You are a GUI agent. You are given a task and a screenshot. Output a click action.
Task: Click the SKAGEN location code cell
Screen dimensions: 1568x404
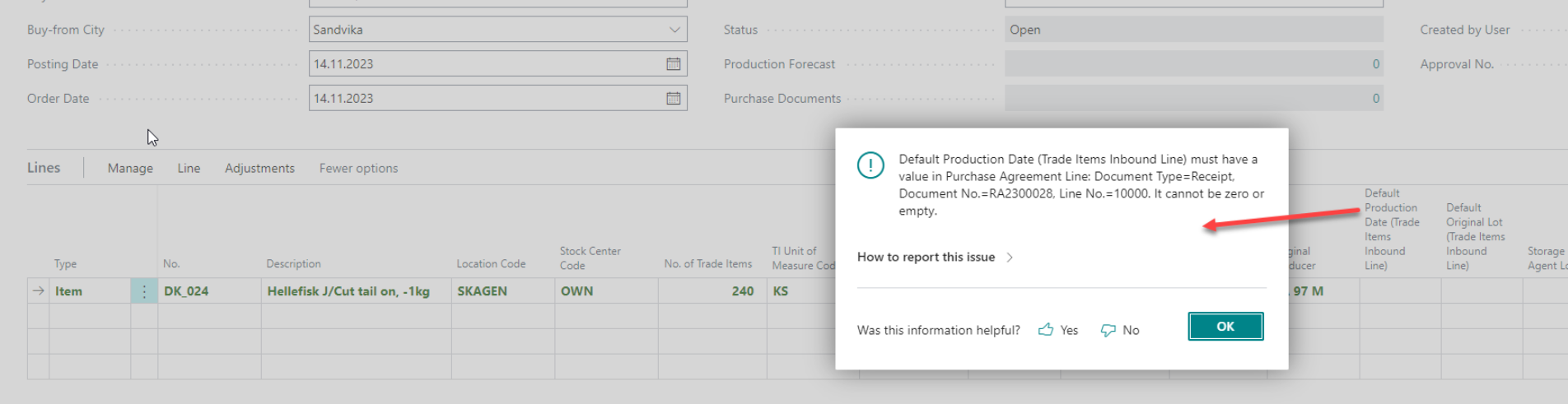(x=483, y=291)
